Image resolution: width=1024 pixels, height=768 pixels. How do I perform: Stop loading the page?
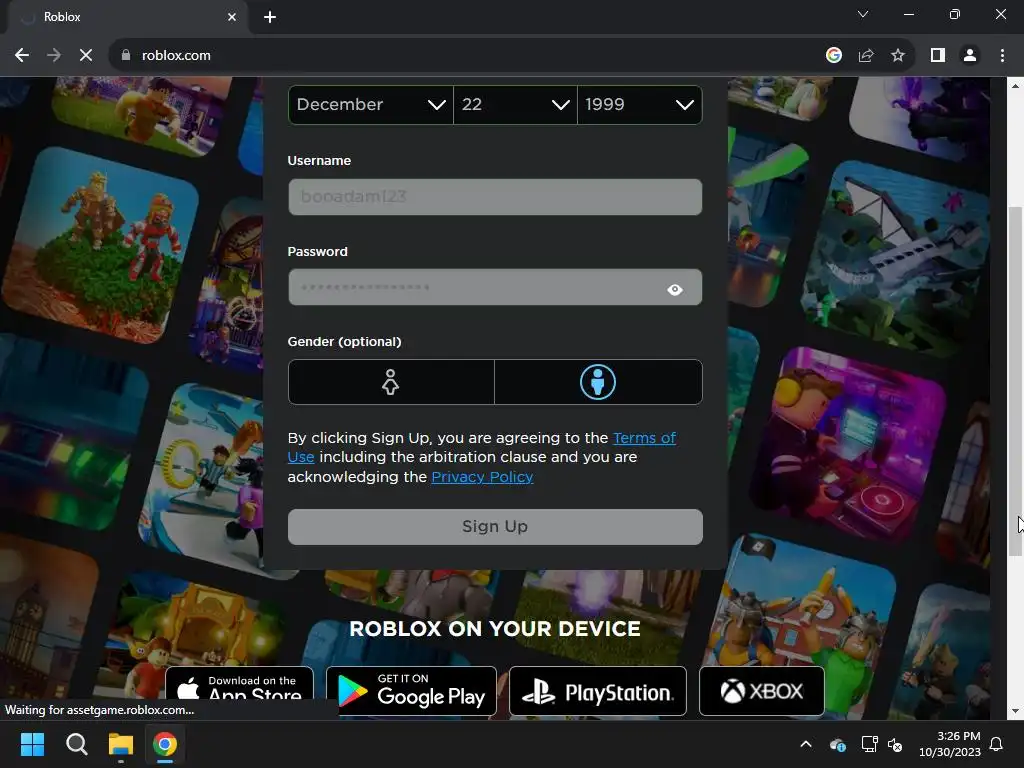(86, 56)
